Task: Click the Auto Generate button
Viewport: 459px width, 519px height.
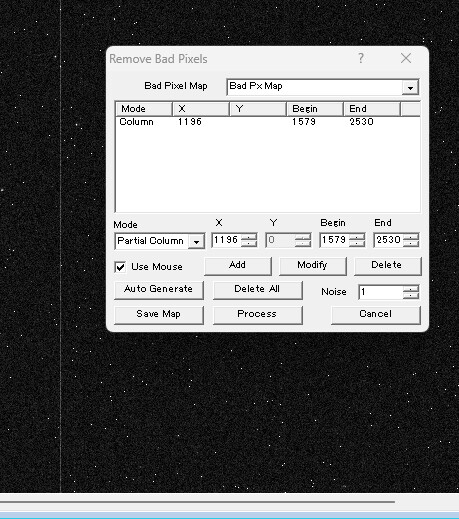Action: point(159,290)
